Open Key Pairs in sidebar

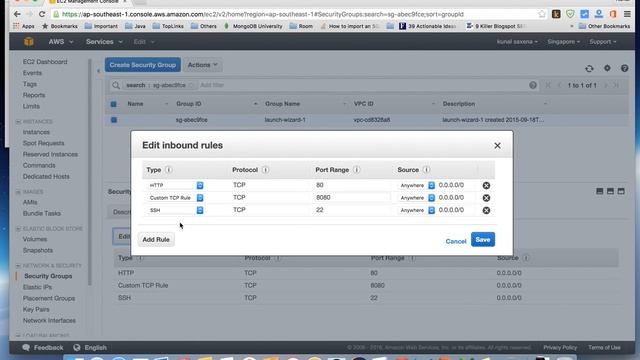pyautogui.click(x=36, y=309)
